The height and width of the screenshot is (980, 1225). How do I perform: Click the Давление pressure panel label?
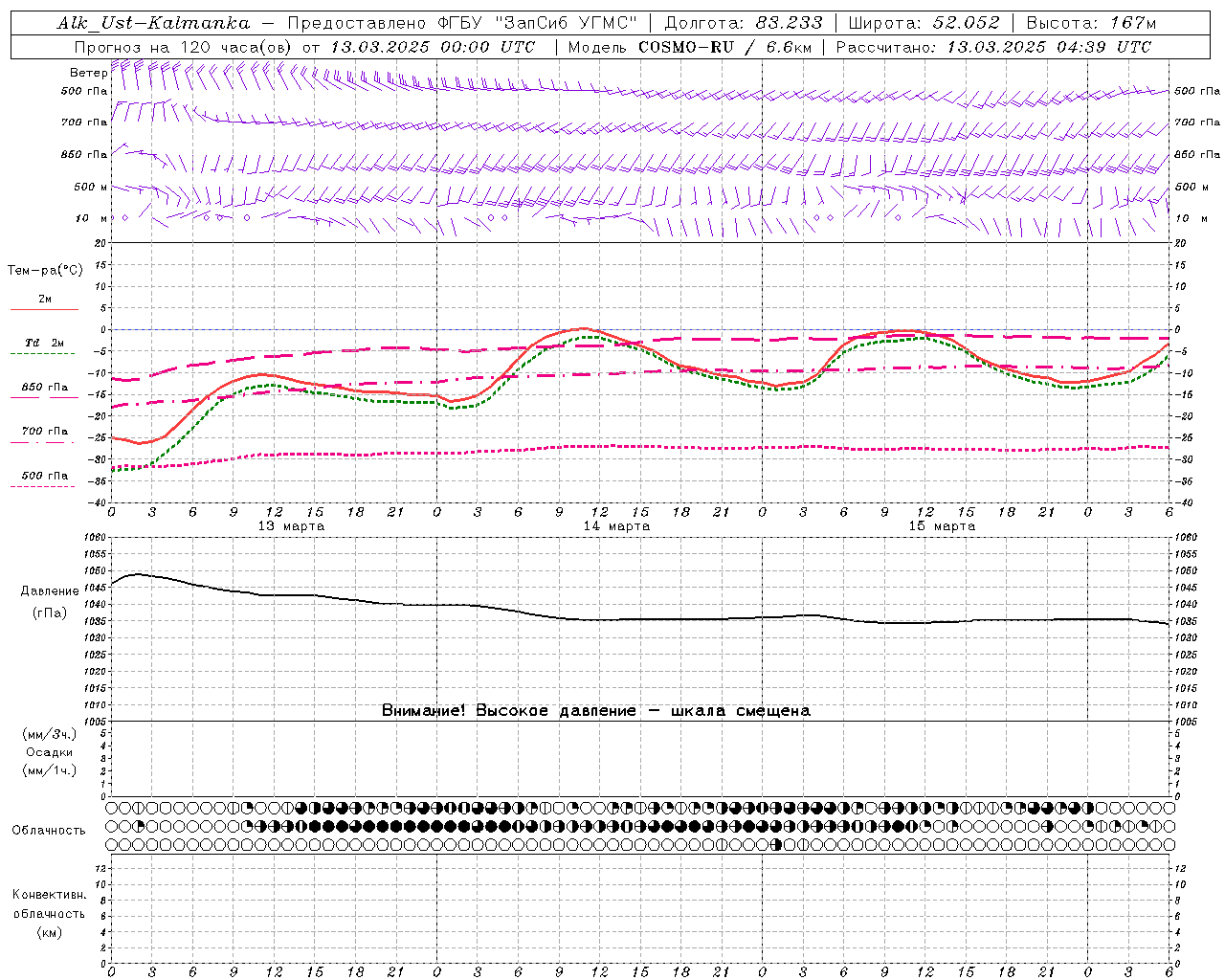49,591
